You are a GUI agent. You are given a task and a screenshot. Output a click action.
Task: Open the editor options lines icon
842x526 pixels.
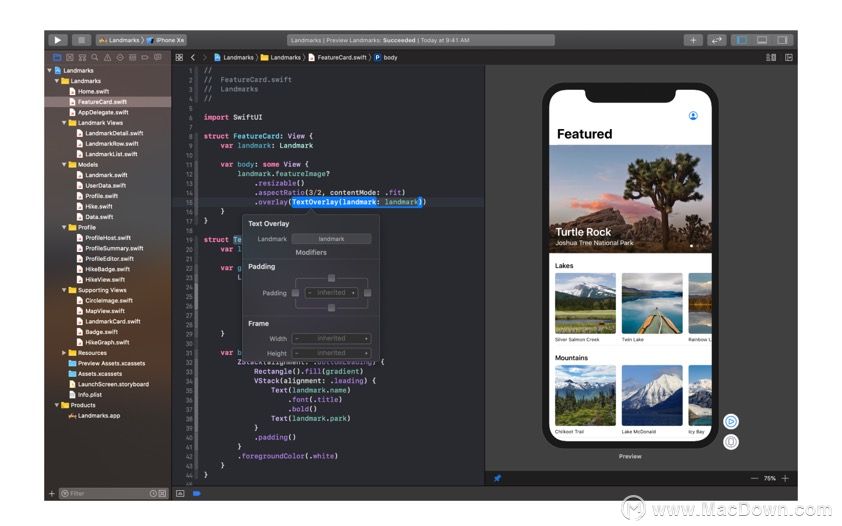coord(771,57)
